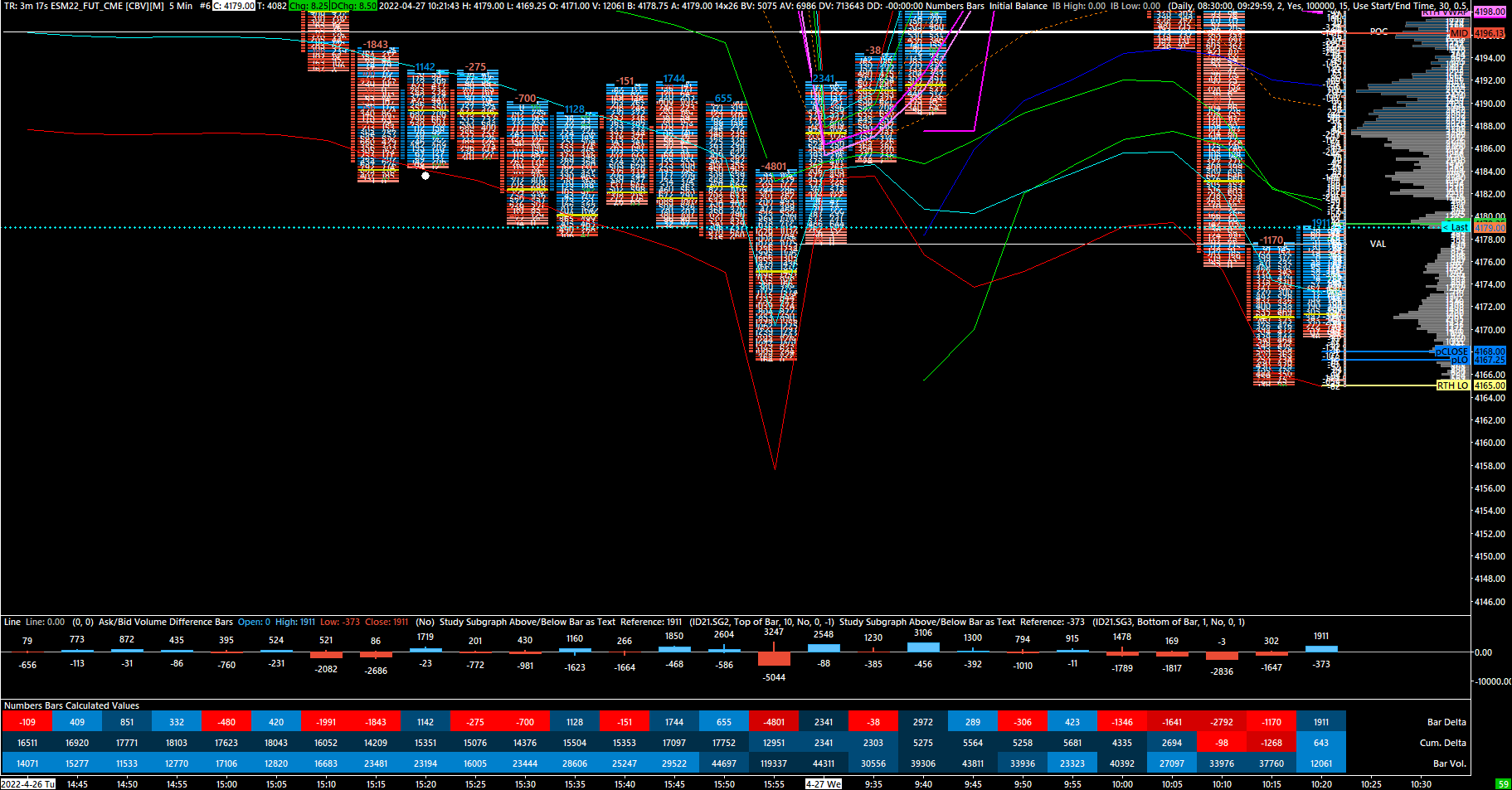Viewport: 1512px width, 790px height.
Task: Click the -2686 value in the difference panel
Action: click(x=376, y=671)
